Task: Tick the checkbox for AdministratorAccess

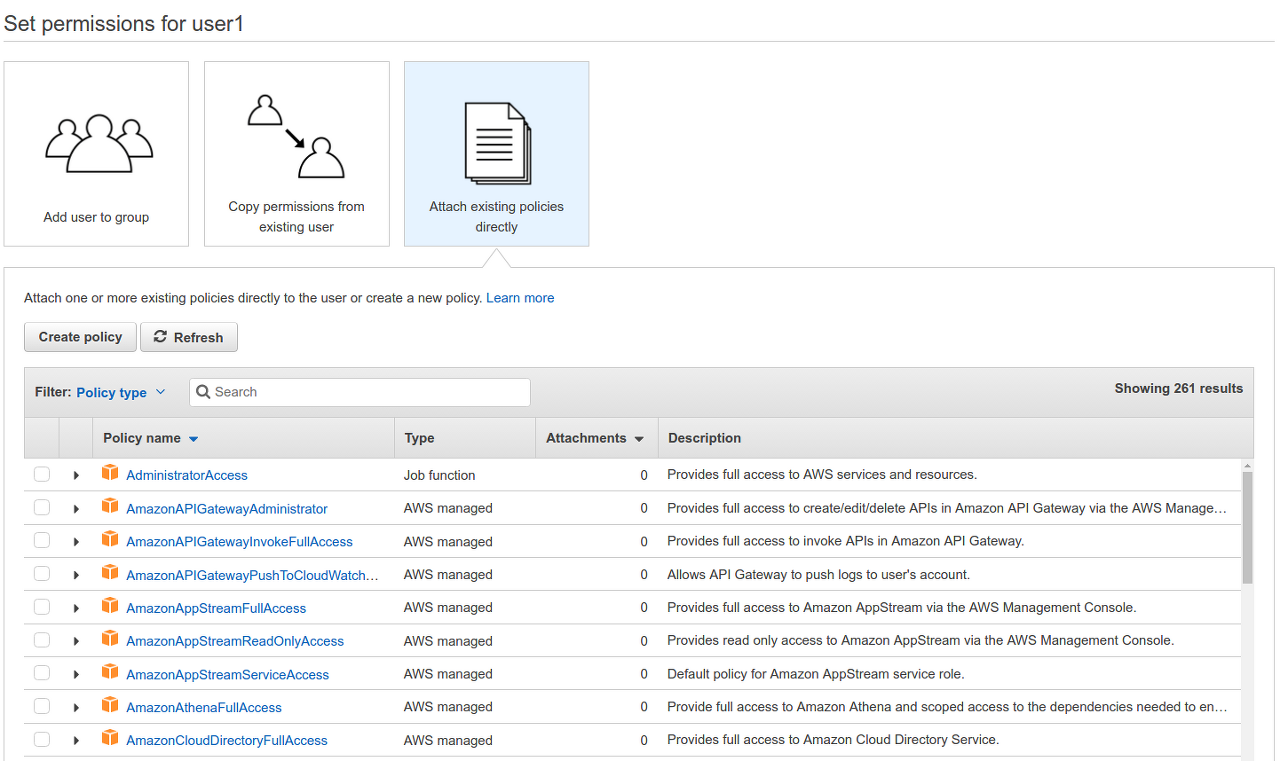Action: (x=42, y=475)
